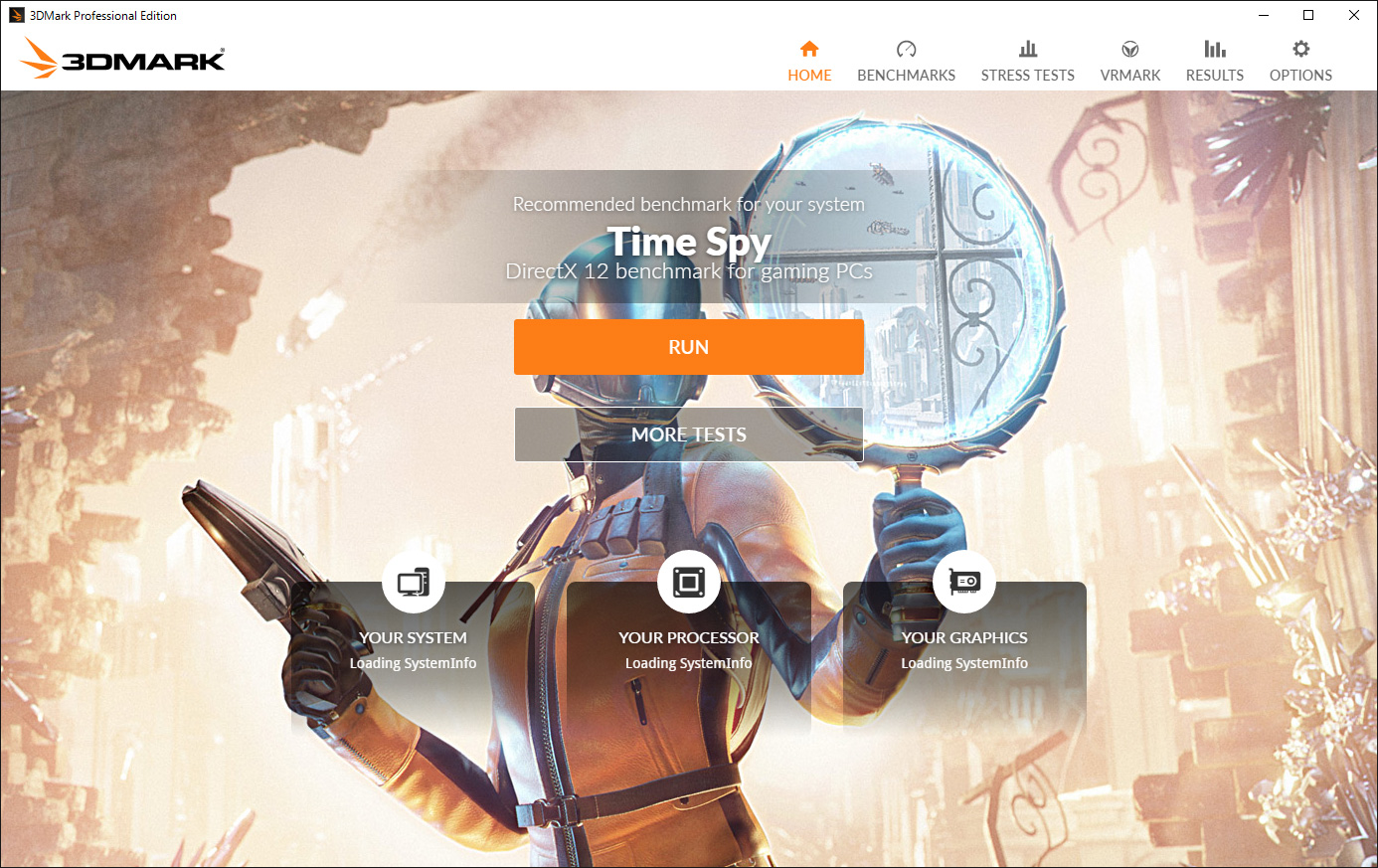Maximize the 3DMark window
Viewport: 1378px width, 868px height.
click(x=1308, y=15)
